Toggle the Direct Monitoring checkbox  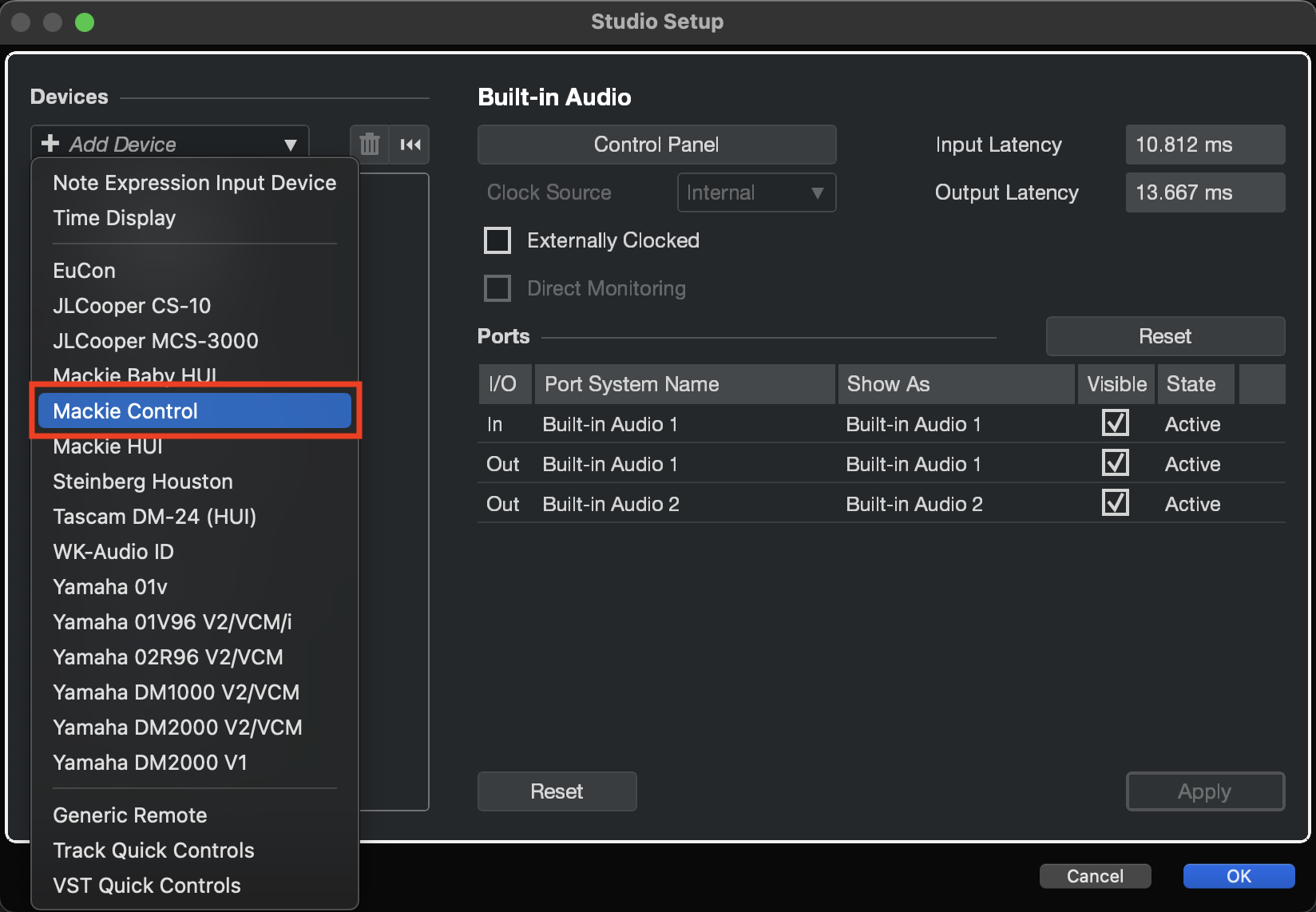pyautogui.click(x=497, y=288)
